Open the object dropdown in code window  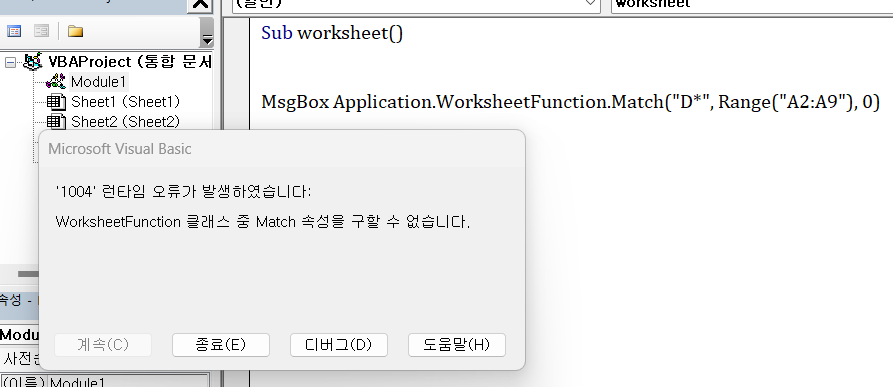pyautogui.click(x=591, y=3)
